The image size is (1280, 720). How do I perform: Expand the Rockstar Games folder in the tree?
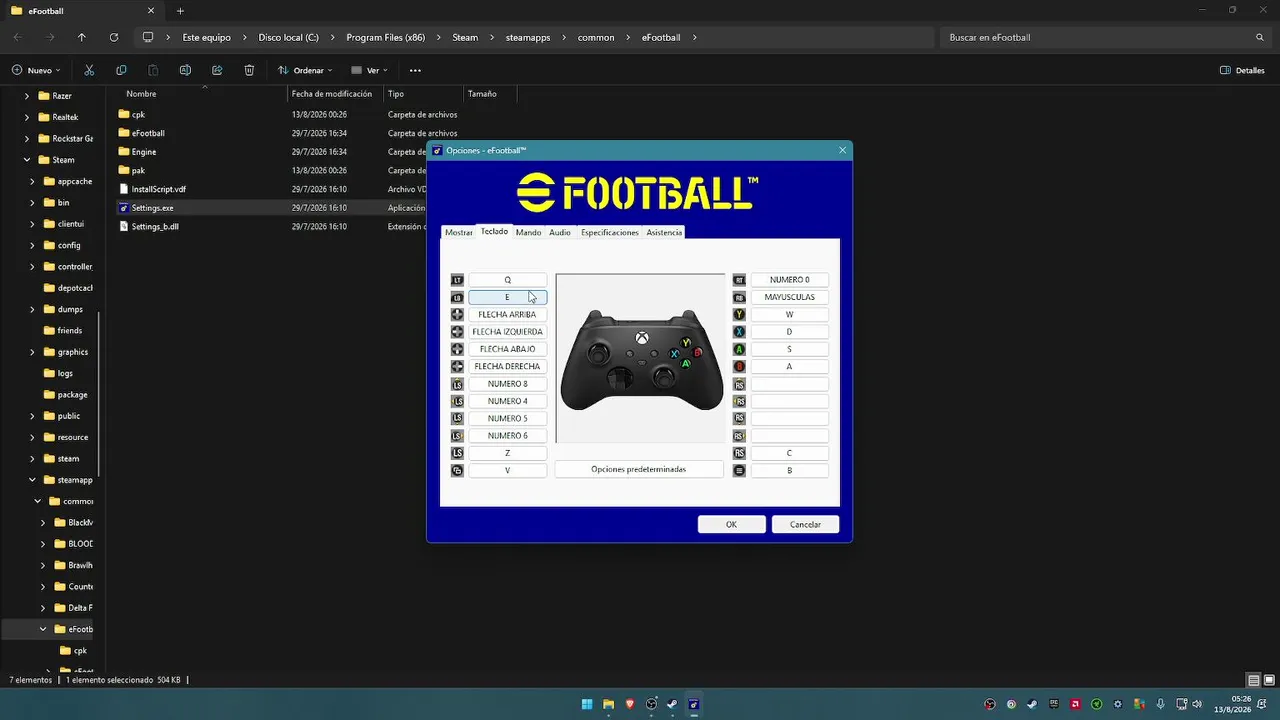[27, 139]
